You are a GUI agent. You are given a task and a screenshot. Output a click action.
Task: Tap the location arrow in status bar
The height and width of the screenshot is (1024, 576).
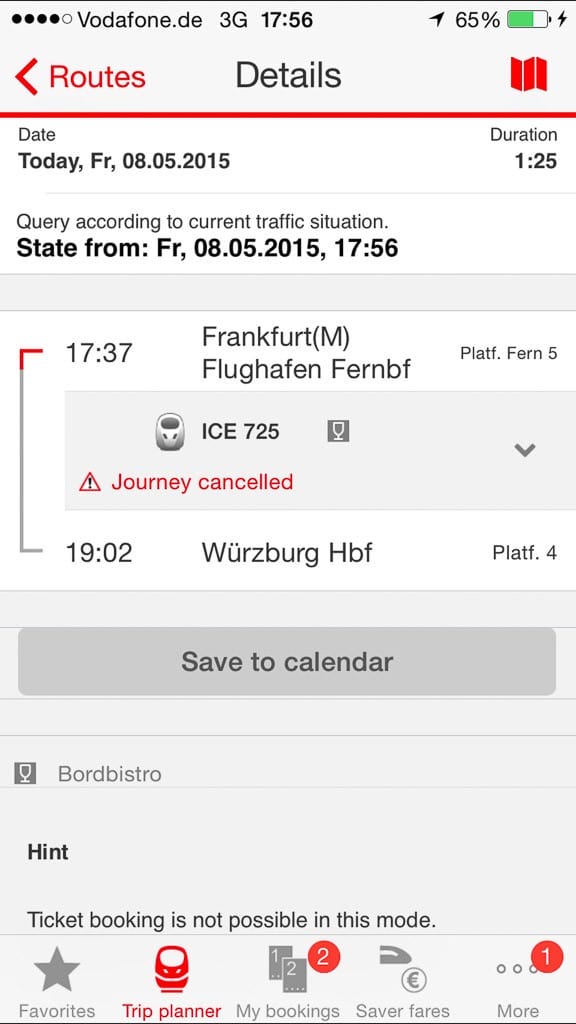point(437,20)
